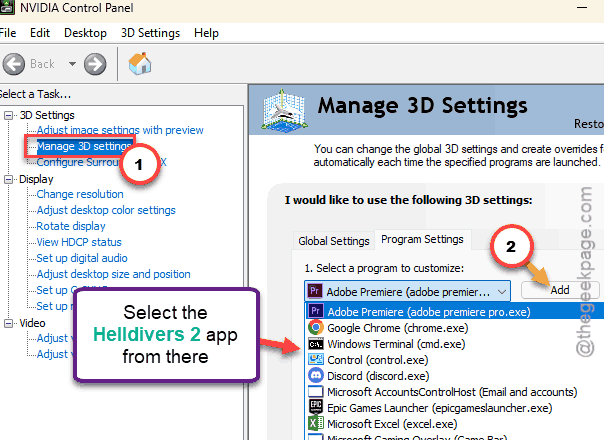Viewport: 604px width, 440px height.
Task: Collapse the Video tree node
Action: tap(8, 323)
